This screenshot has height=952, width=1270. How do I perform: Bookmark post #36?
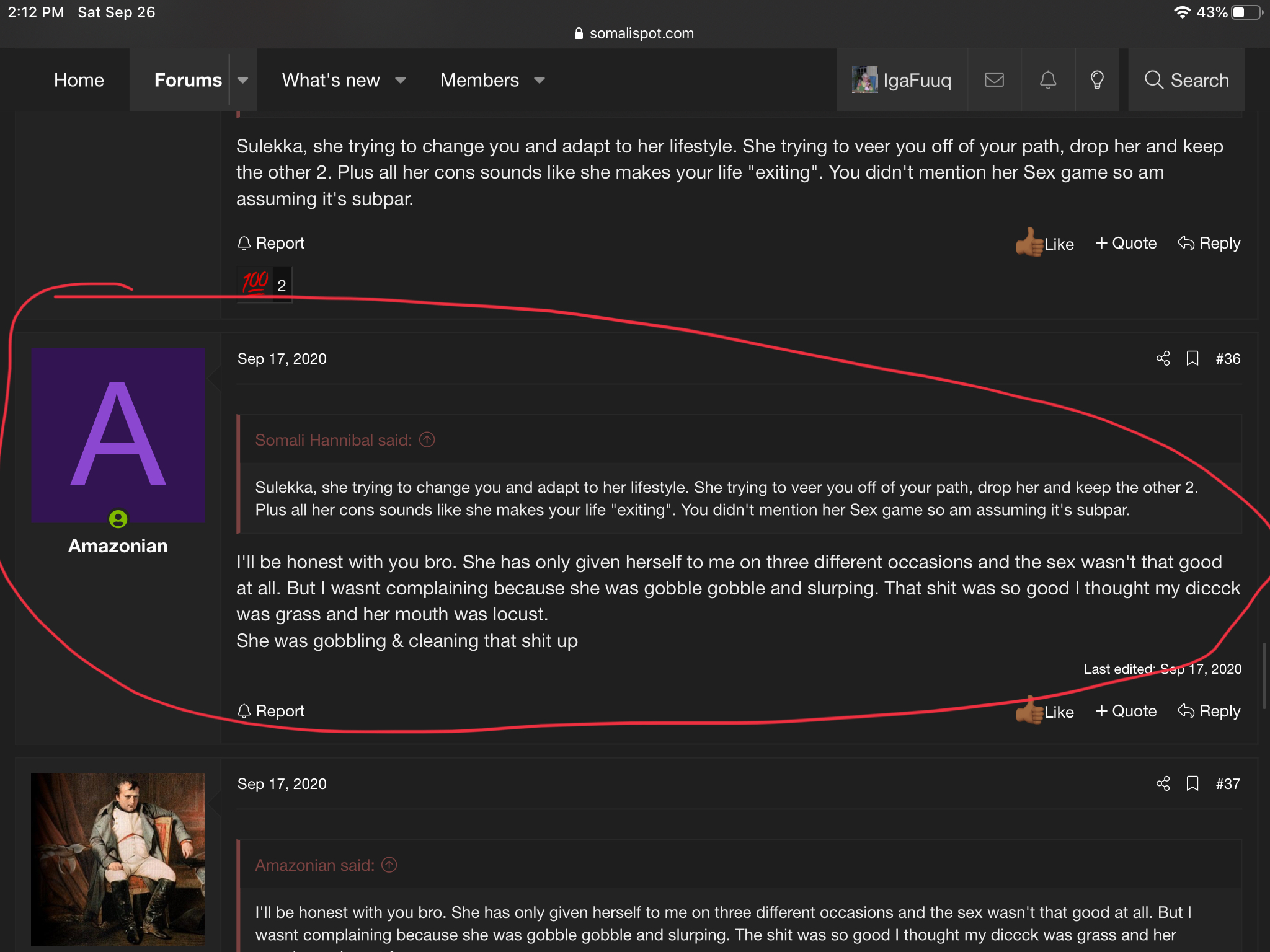point(1192,358)
